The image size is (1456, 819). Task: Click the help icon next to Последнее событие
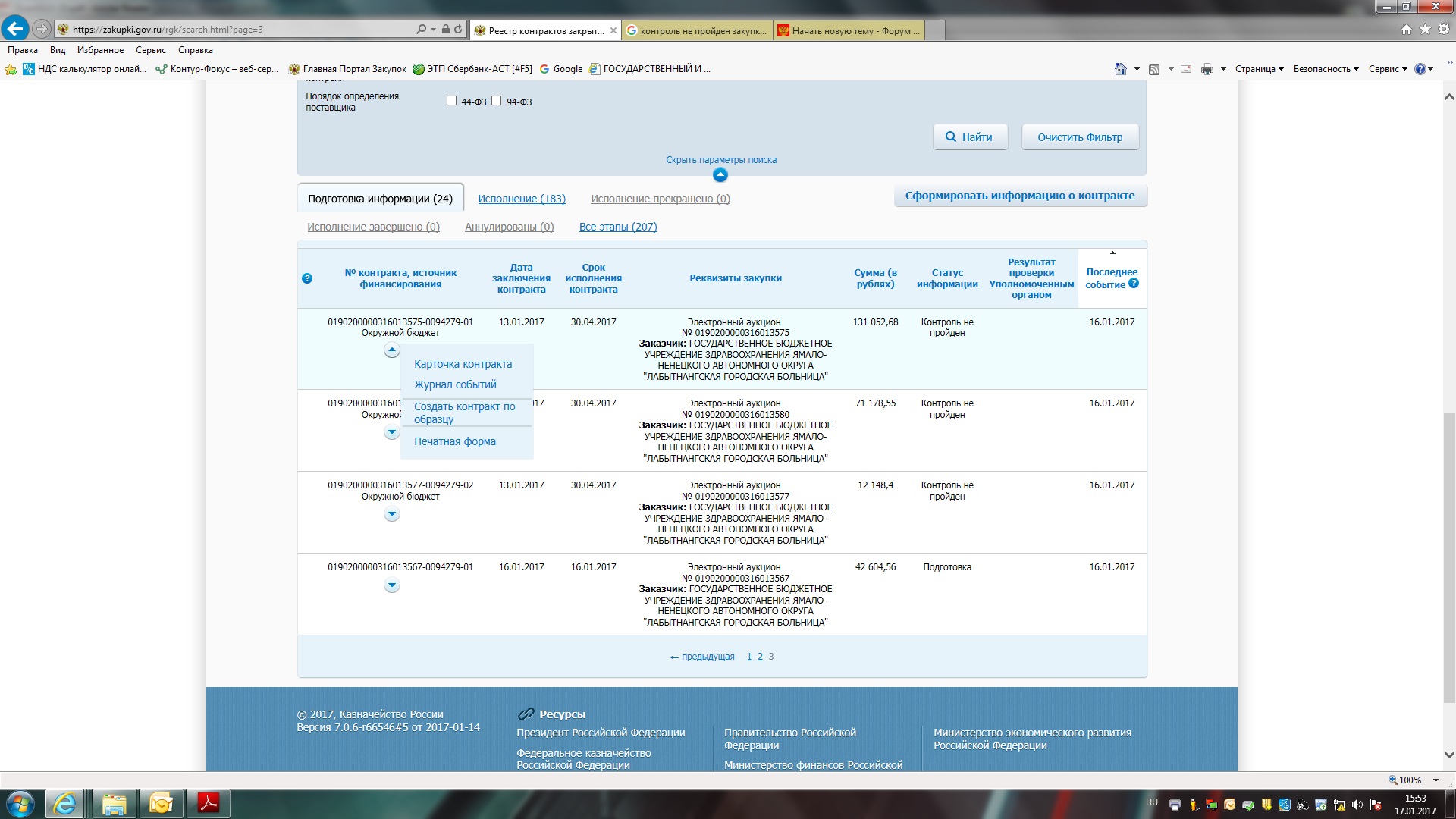click(x=1134, y=284)
